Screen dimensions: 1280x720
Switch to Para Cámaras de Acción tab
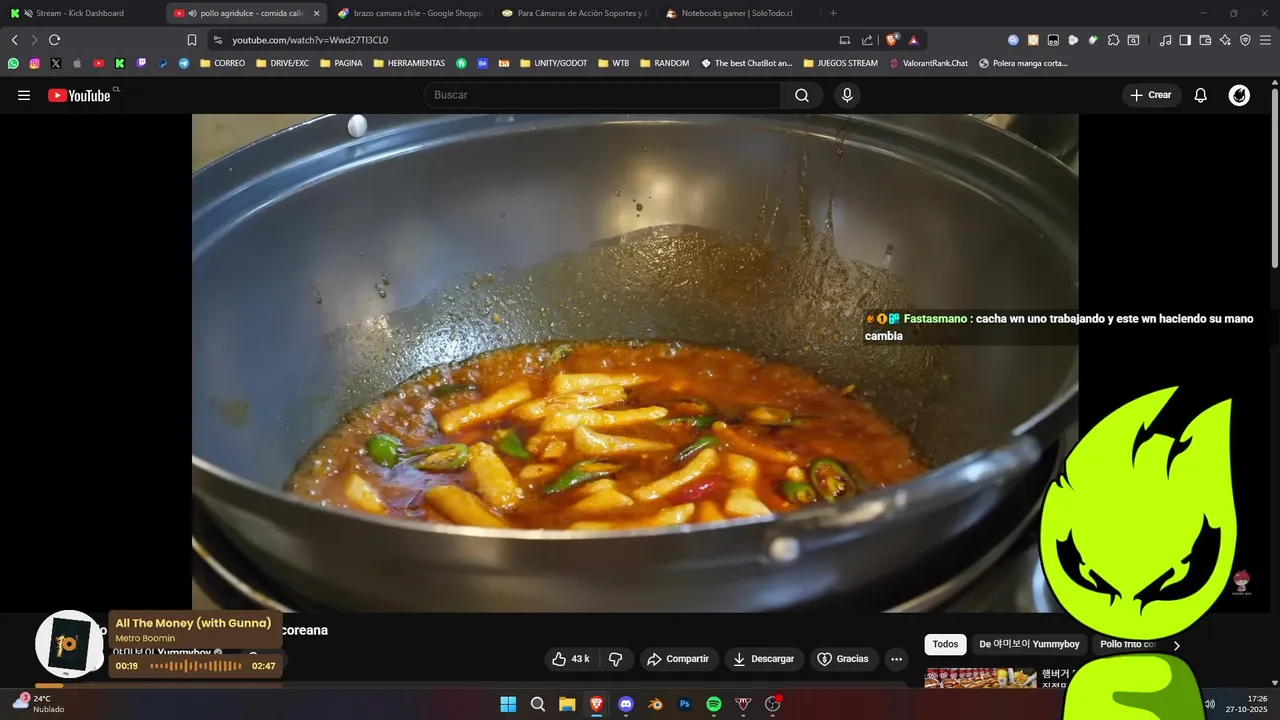click(574, 13)
